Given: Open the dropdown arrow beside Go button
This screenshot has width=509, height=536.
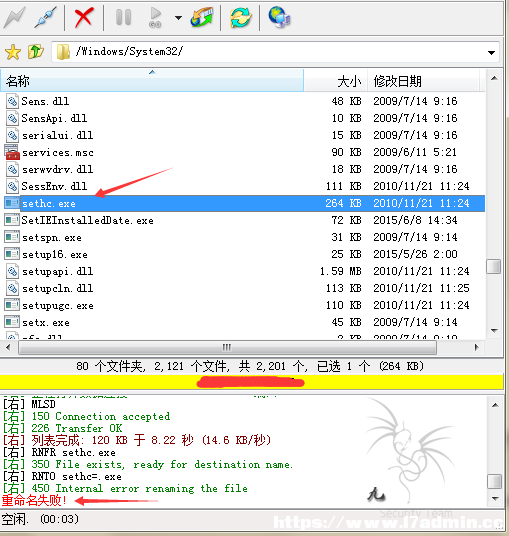Looking at the screenshot, I should pos(178,17).
